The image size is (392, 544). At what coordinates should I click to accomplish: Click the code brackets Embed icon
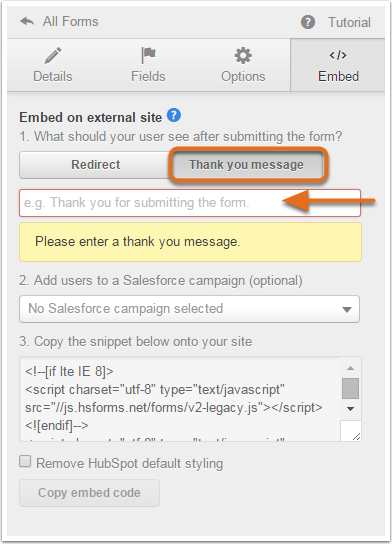point(338,55)
